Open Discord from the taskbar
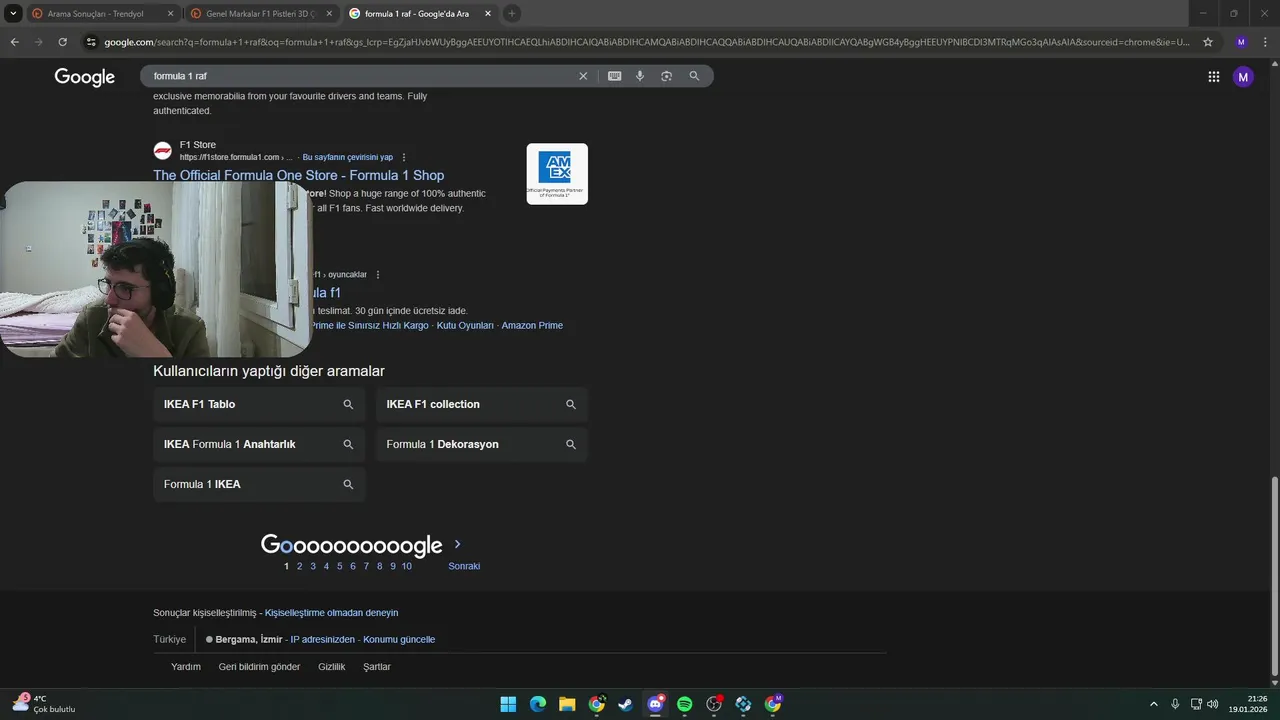The height and width of the screenshot is (720, 1280). (x=655, y=704)
